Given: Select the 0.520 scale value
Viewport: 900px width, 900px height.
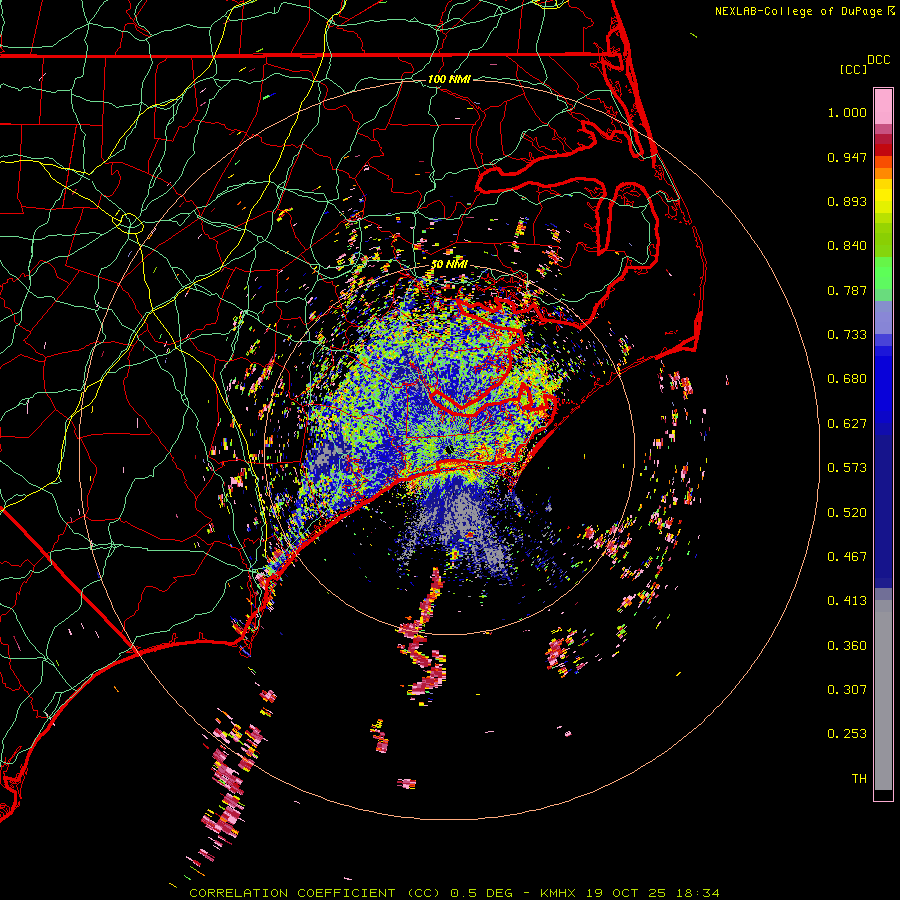Looking at the screenshot, I should pos(847,513).
